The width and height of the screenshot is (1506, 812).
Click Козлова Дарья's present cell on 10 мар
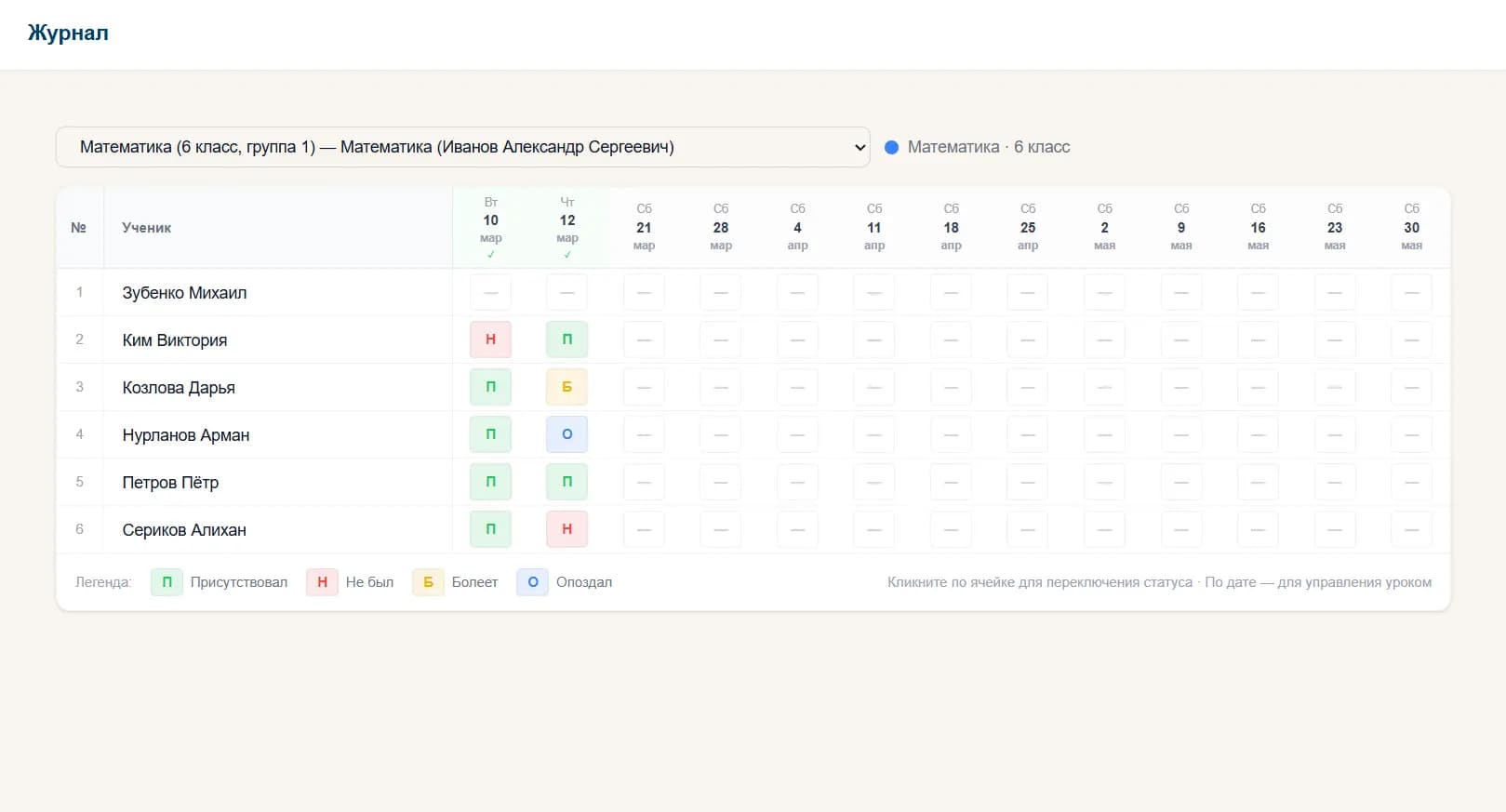(490, 387)
